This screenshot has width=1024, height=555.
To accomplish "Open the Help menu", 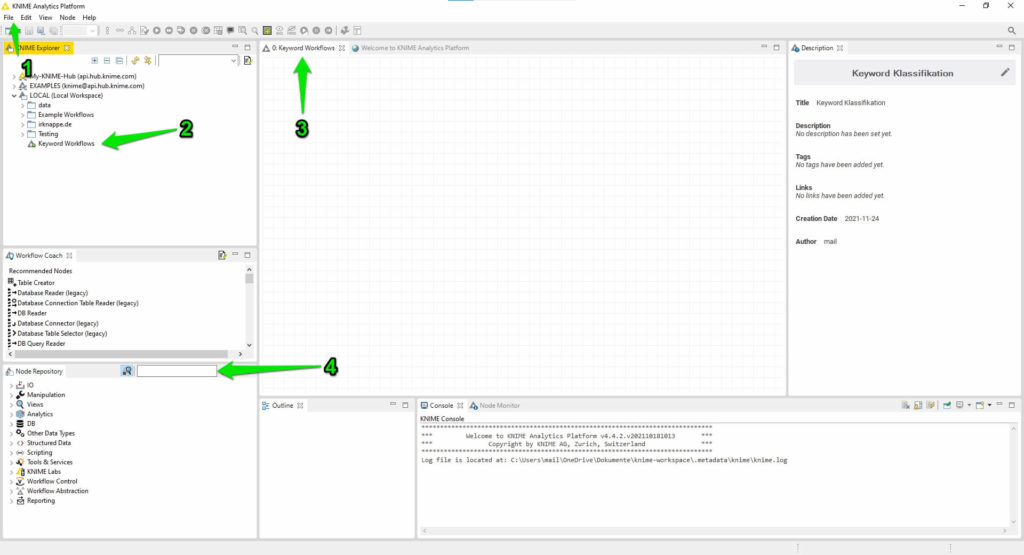I will click(x=89, y=18).
